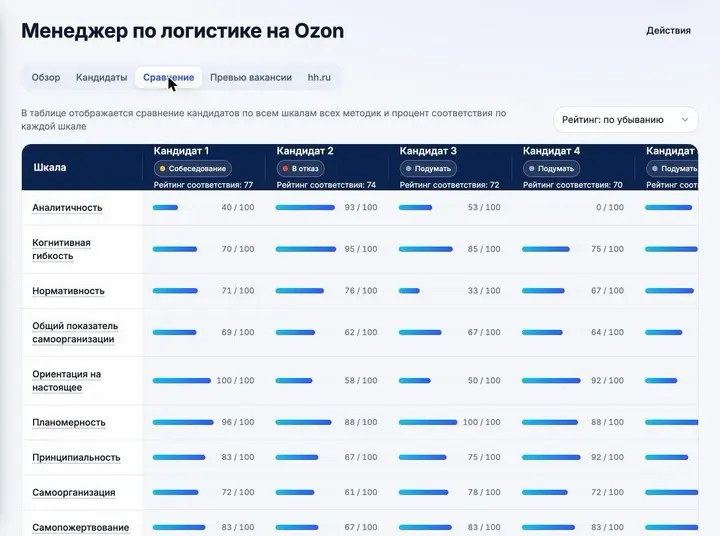
Task: Click Кандидат 1 Собеседование status badge
Action: click(x=192, y=169)
